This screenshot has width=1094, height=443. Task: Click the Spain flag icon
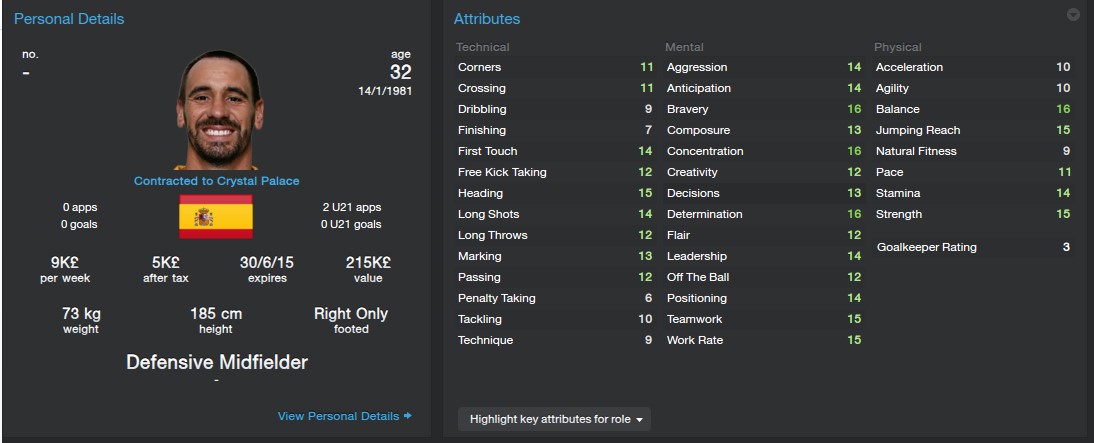216,216
